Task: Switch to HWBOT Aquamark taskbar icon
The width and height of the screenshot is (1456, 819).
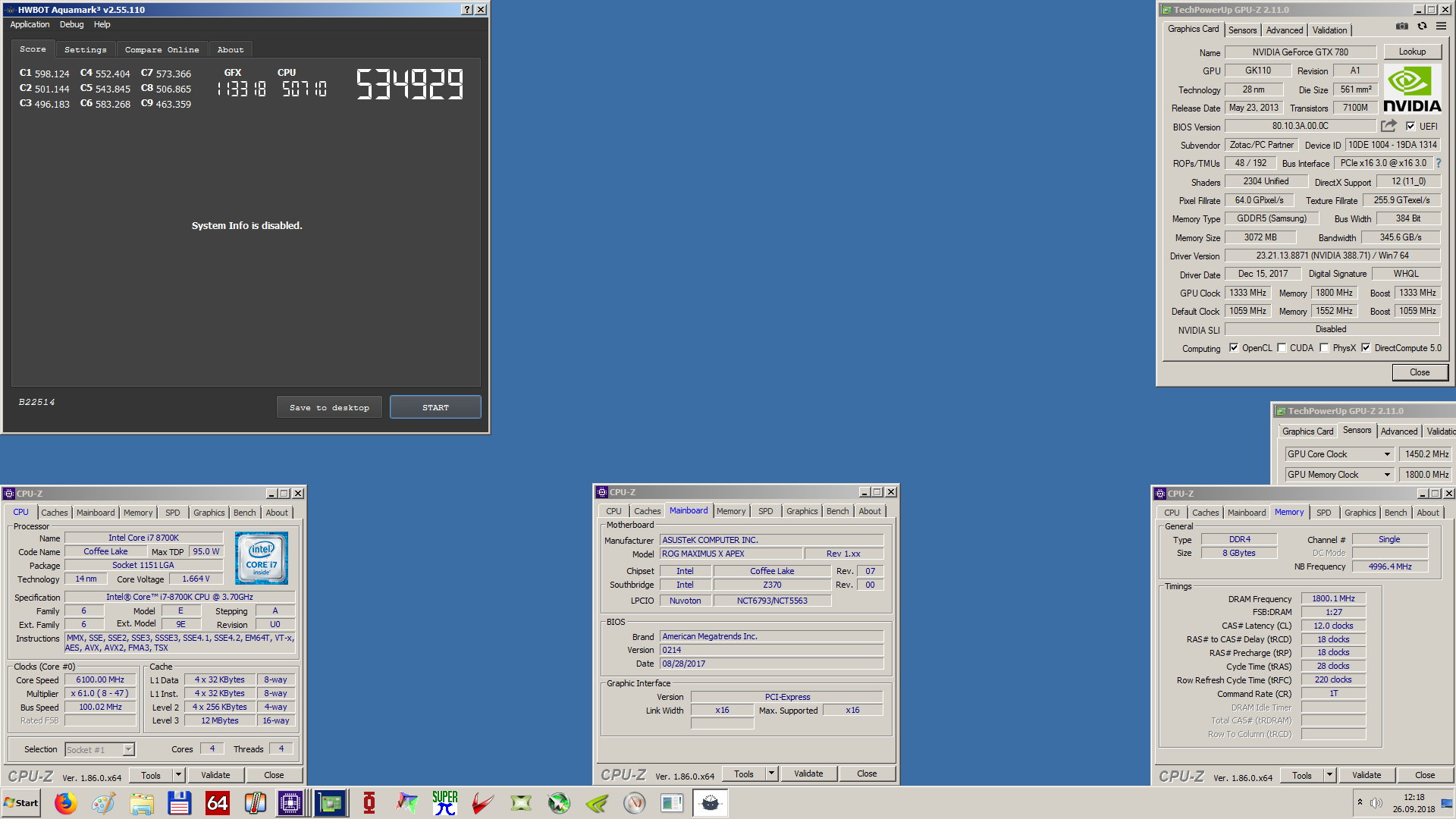Action: coord(711,803)
